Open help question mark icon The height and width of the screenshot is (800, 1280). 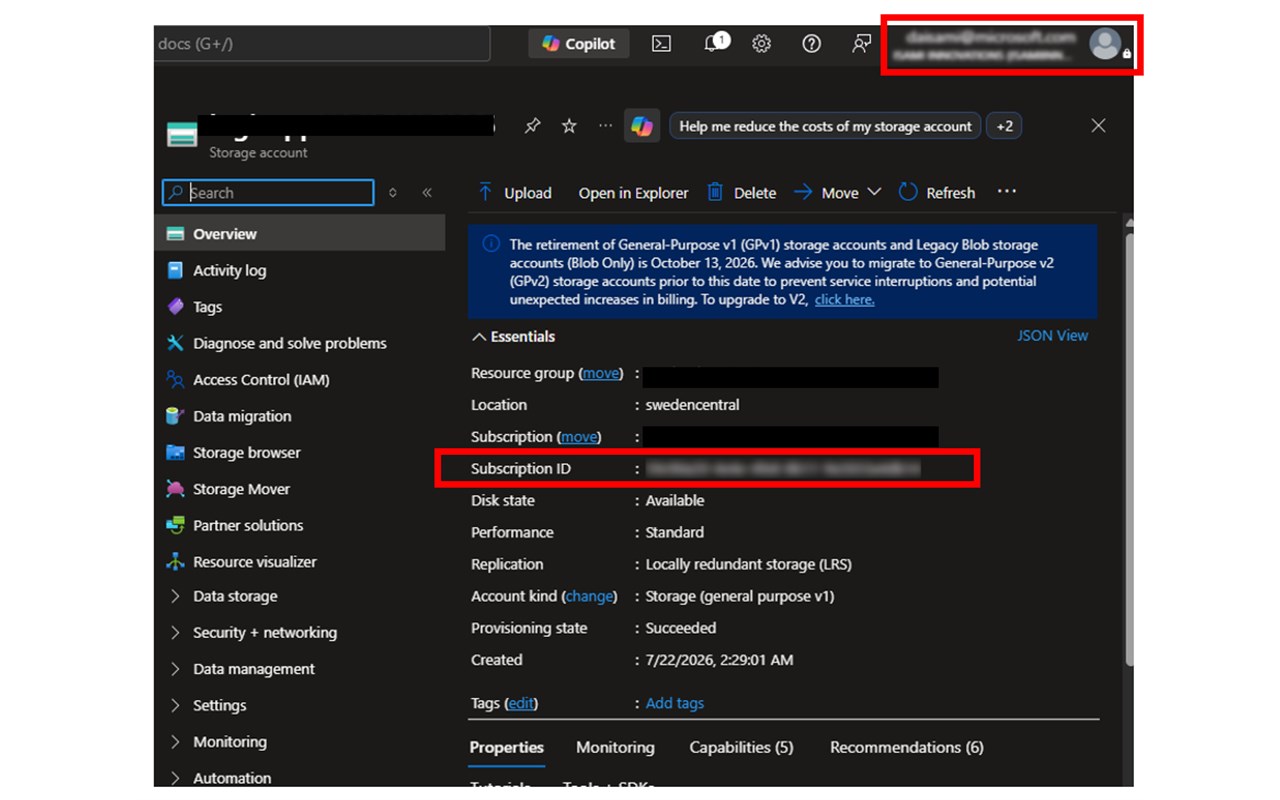tap(812, 43)
